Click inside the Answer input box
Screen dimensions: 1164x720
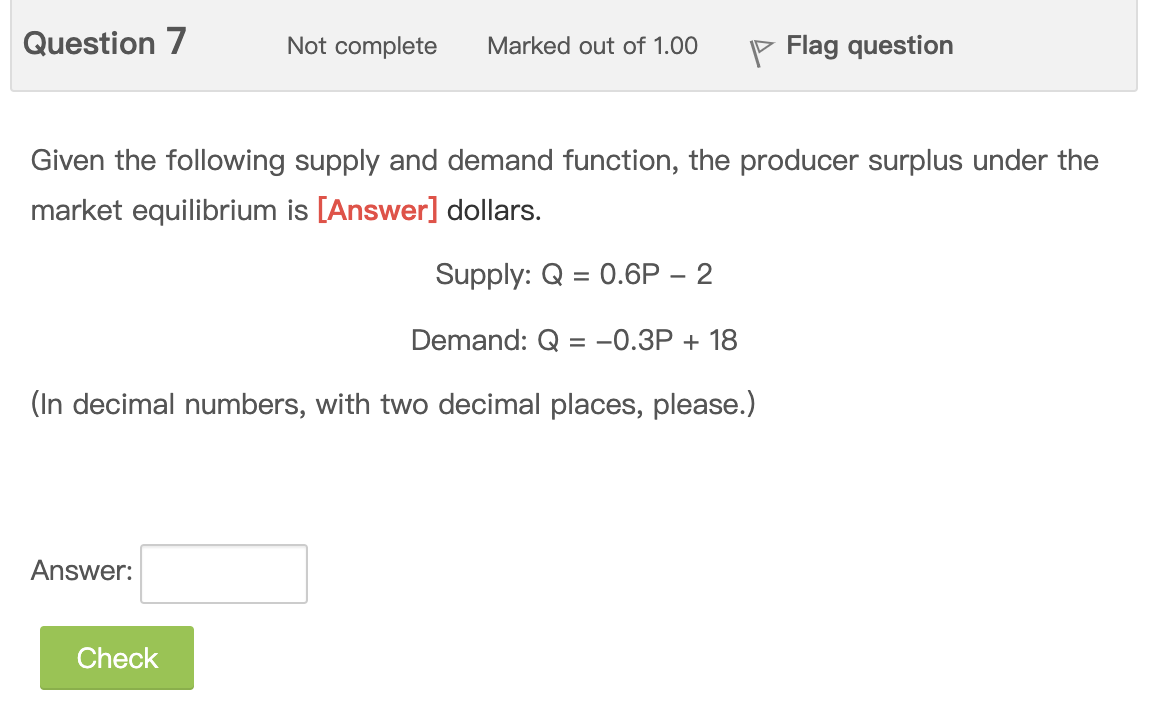pyautogui.click(x=223, y=573)
